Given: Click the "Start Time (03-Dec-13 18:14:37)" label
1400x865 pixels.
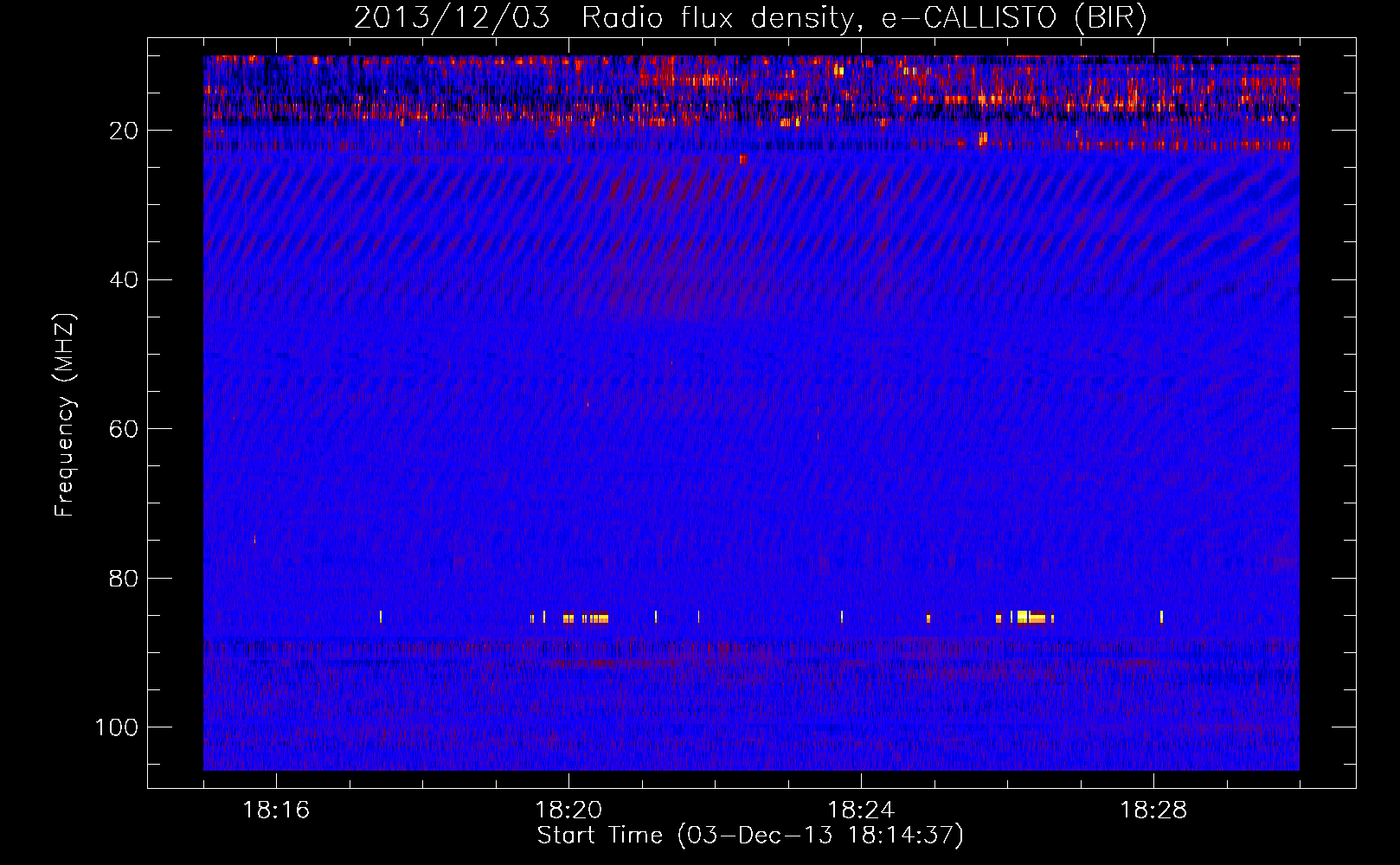Looking at the screenshot, I should click(750, 836).
